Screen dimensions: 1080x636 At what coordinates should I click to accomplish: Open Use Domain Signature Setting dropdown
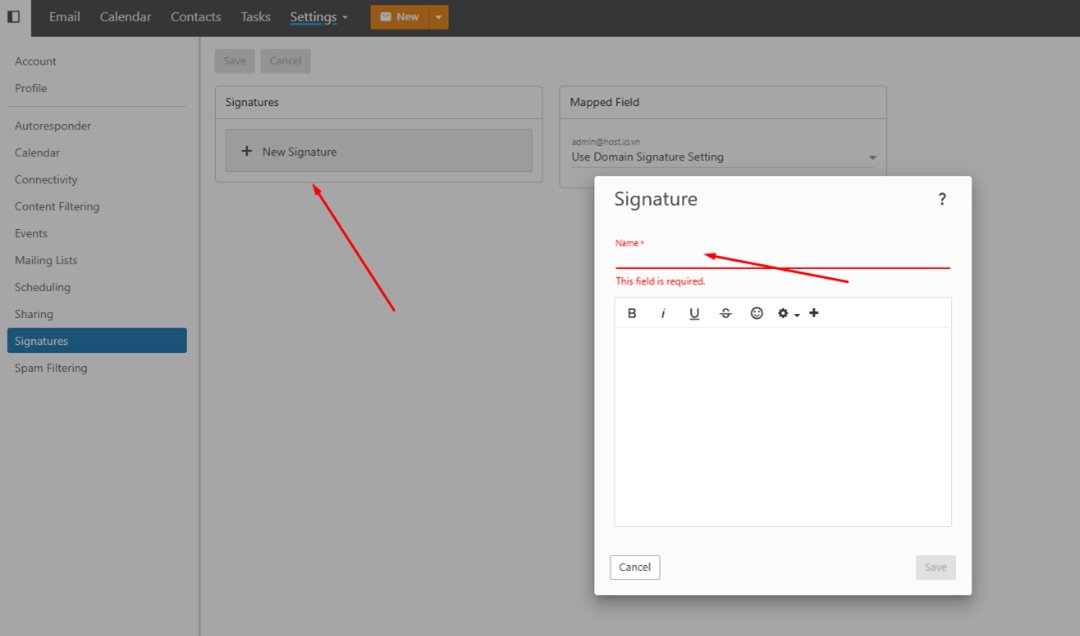tap(723, 157)
